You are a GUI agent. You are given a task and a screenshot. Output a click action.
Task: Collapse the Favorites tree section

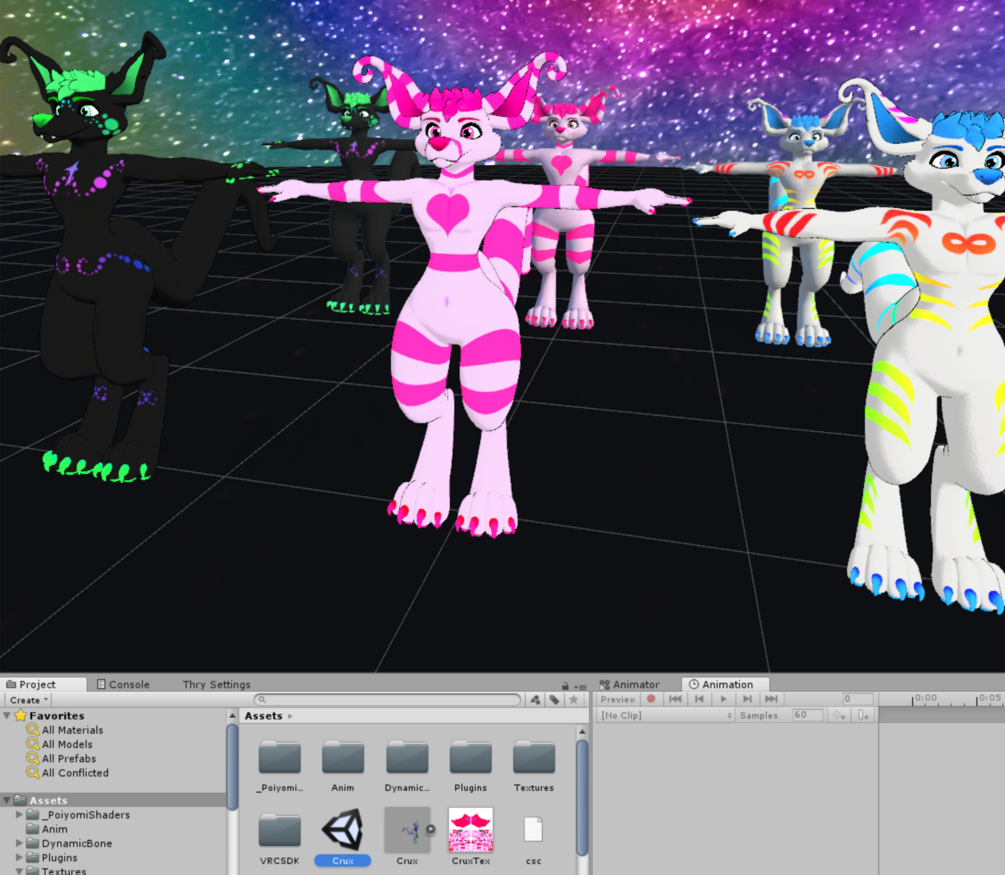pos(7,715)
